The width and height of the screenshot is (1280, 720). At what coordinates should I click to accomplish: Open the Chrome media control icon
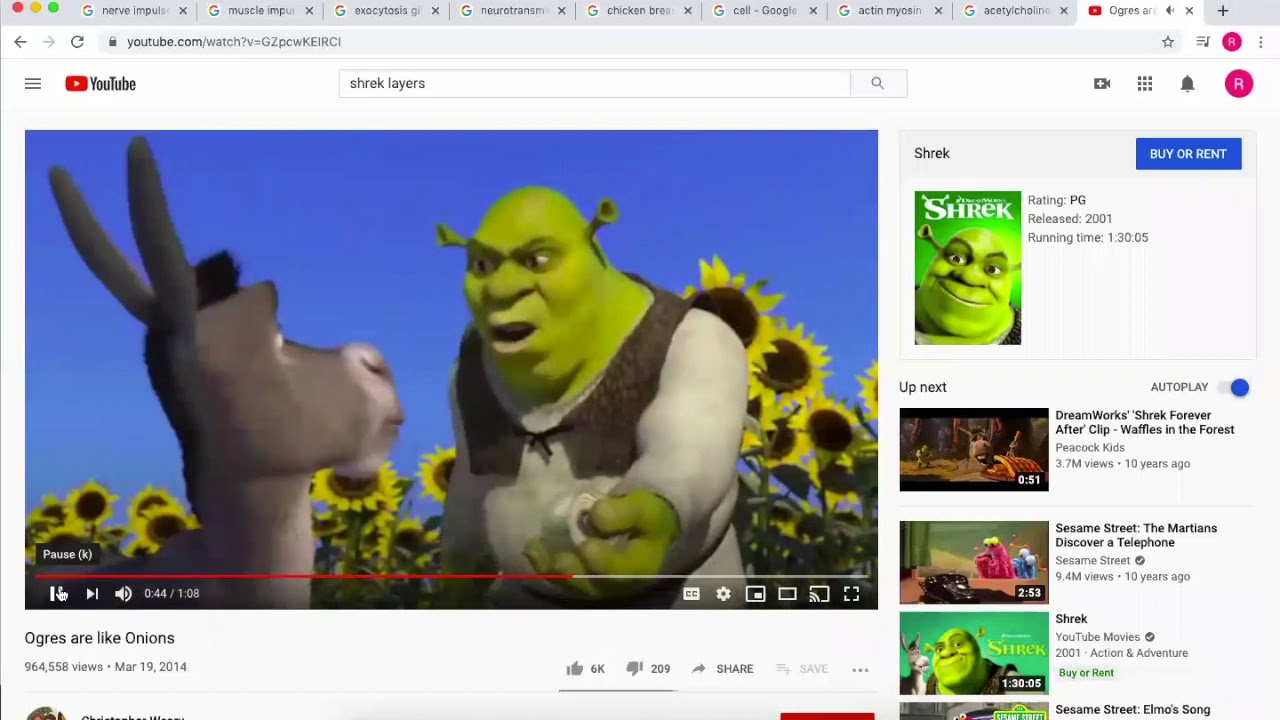[1203, 42]
